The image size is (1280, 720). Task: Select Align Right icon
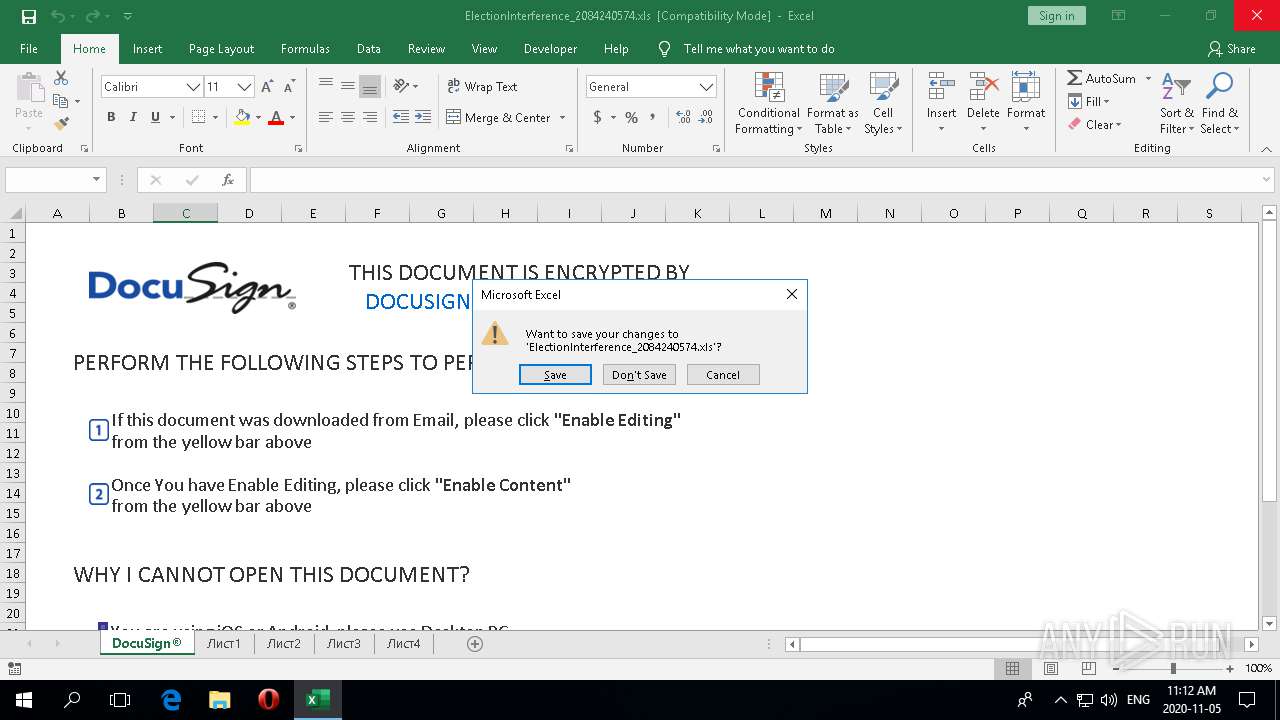[370, 117]
